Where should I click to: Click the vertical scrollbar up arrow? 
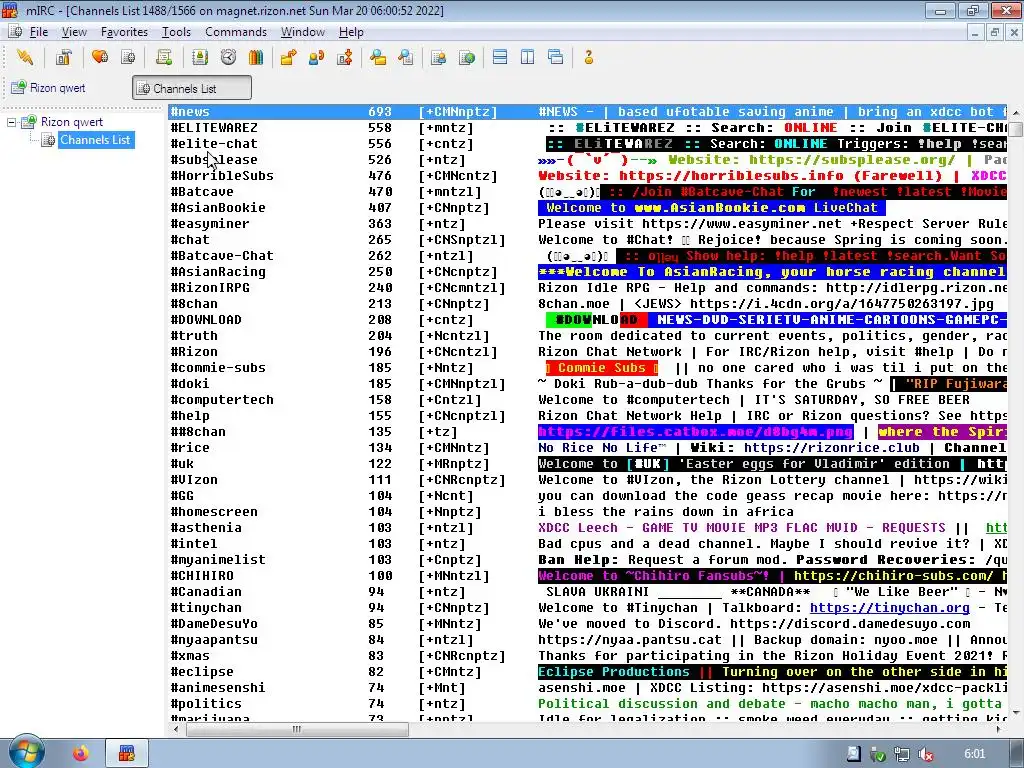click(1016, 112)
